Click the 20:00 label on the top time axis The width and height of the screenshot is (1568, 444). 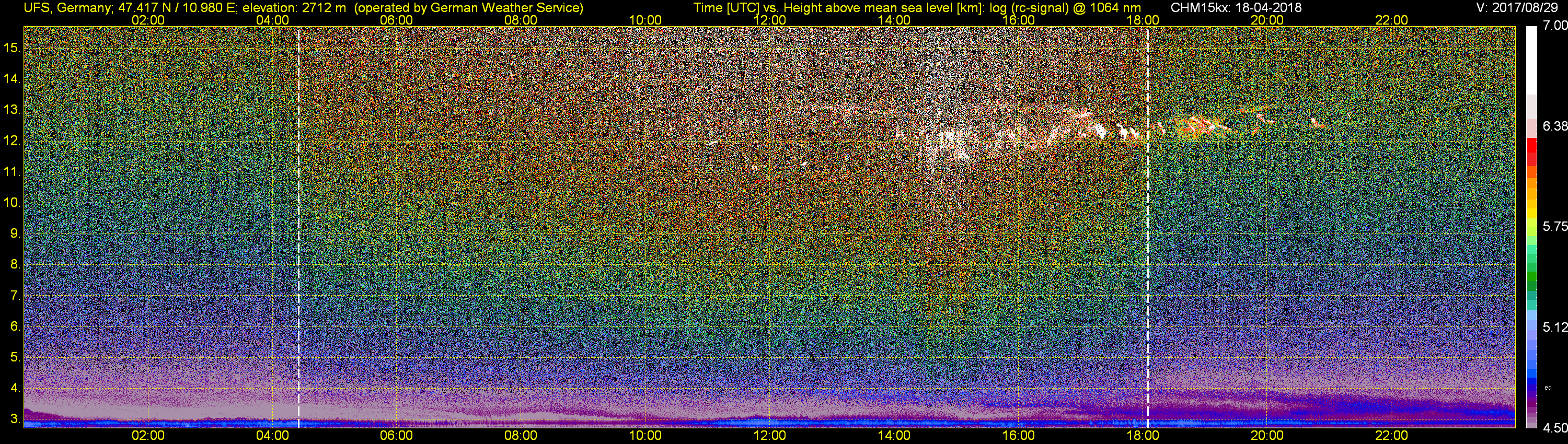pyautogui.click(x=1267, y=20)
